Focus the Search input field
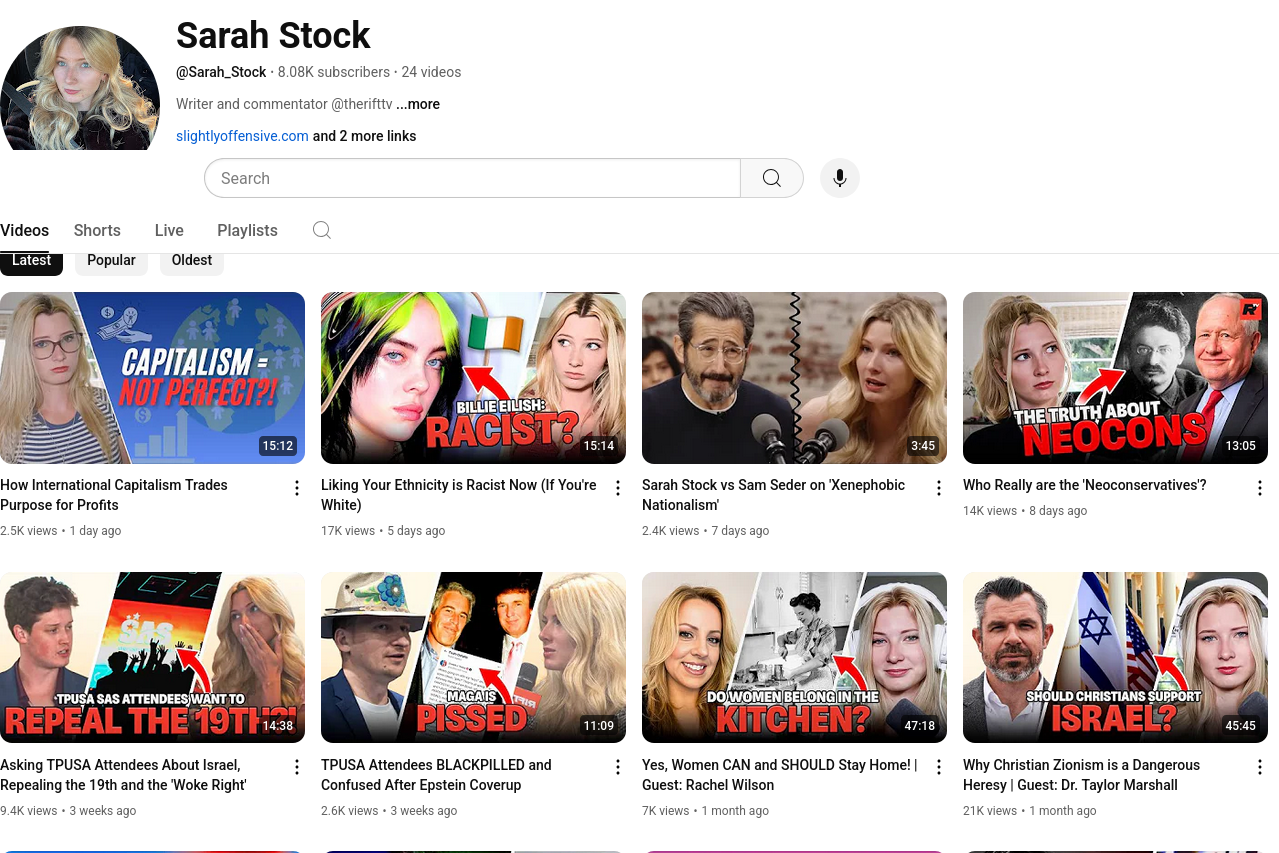Image resolution: width=1279 pixels, height=853 pixels. (x=472, y=178)
